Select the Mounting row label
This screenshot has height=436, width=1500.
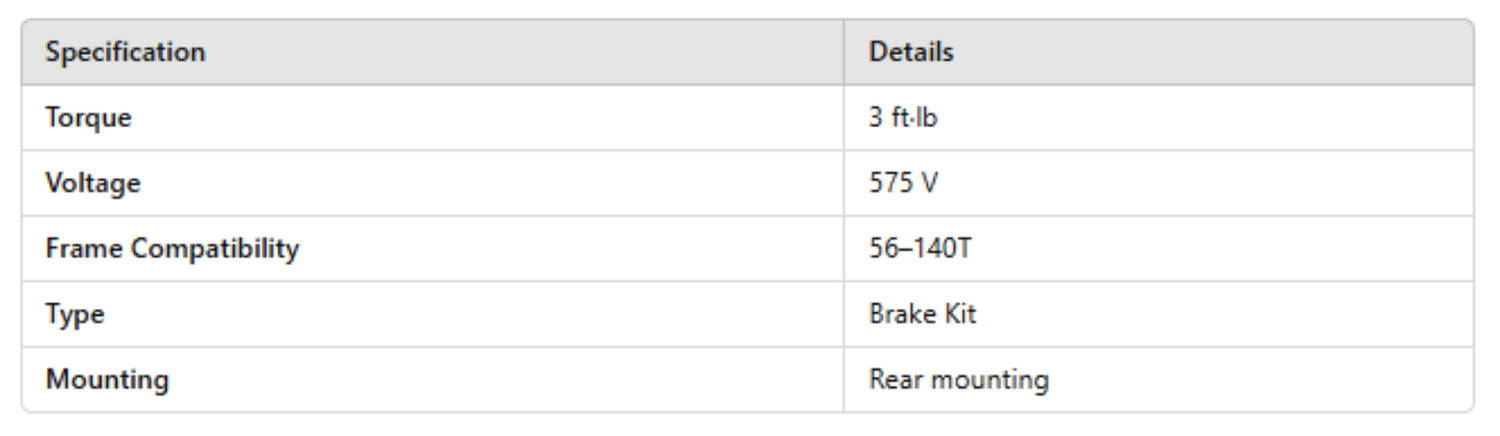pos(107,380)
